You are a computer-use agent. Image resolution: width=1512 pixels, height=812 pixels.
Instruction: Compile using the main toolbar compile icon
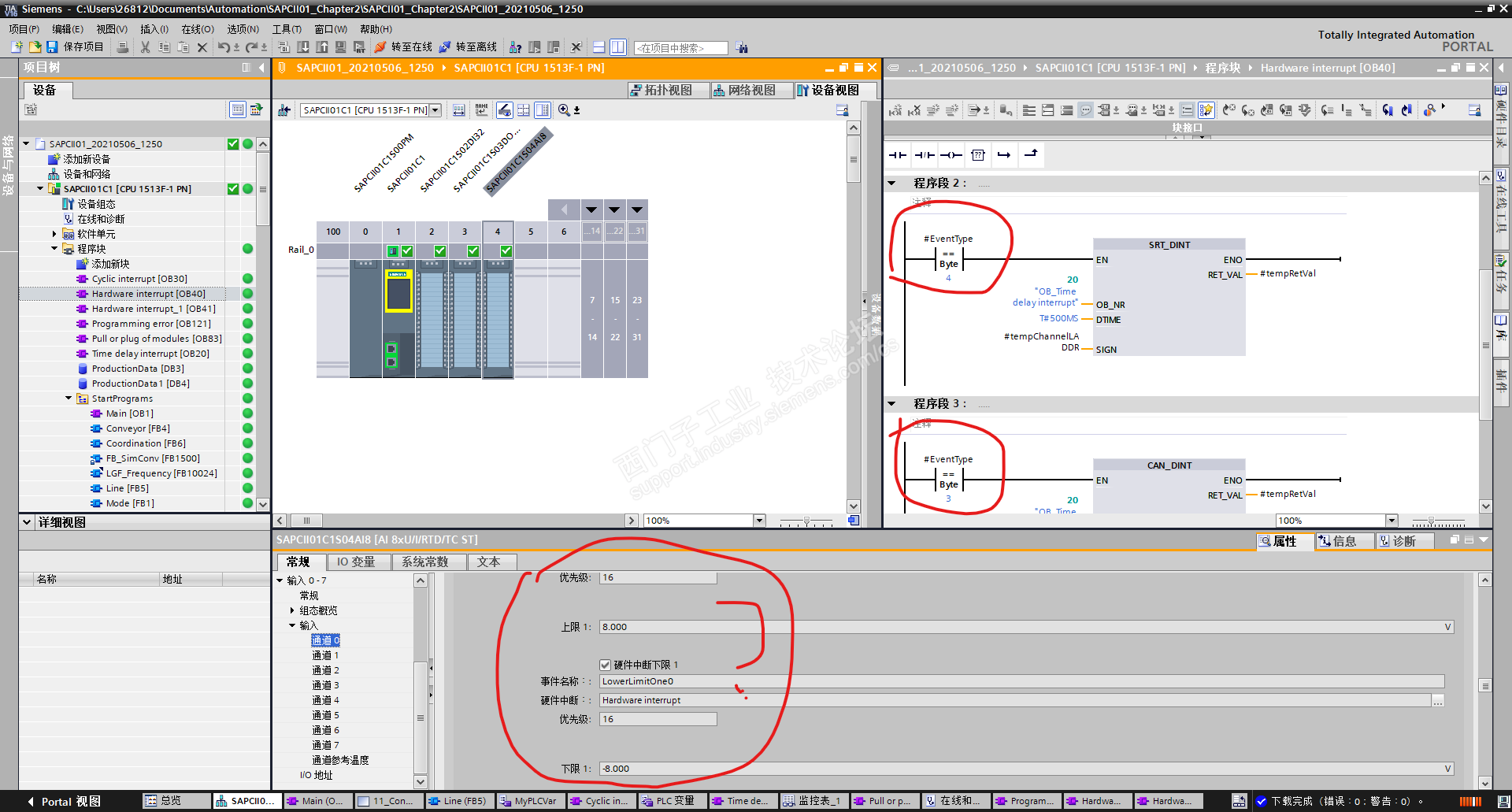point(284,47)
